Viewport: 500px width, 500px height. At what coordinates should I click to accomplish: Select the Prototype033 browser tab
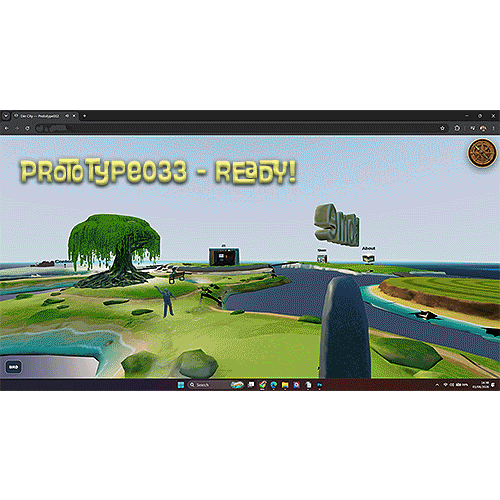(40, 116)
